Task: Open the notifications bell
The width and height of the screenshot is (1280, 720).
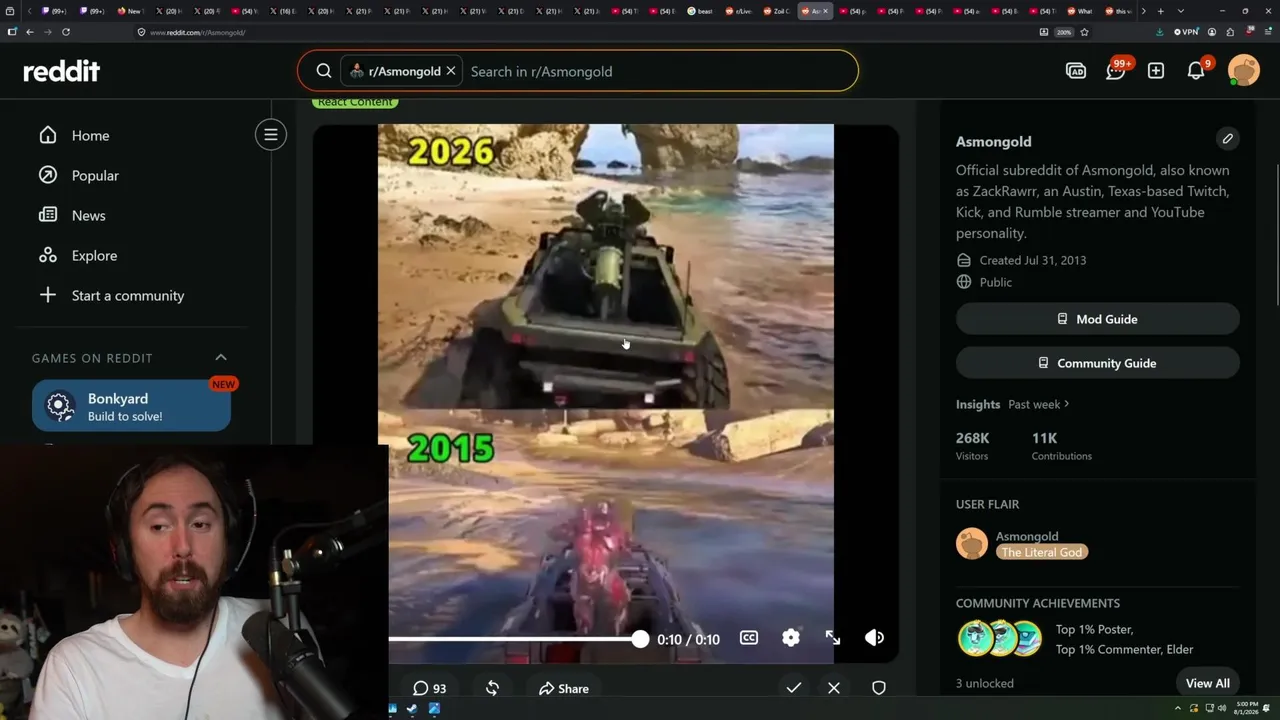Action: click(1196, 71)
